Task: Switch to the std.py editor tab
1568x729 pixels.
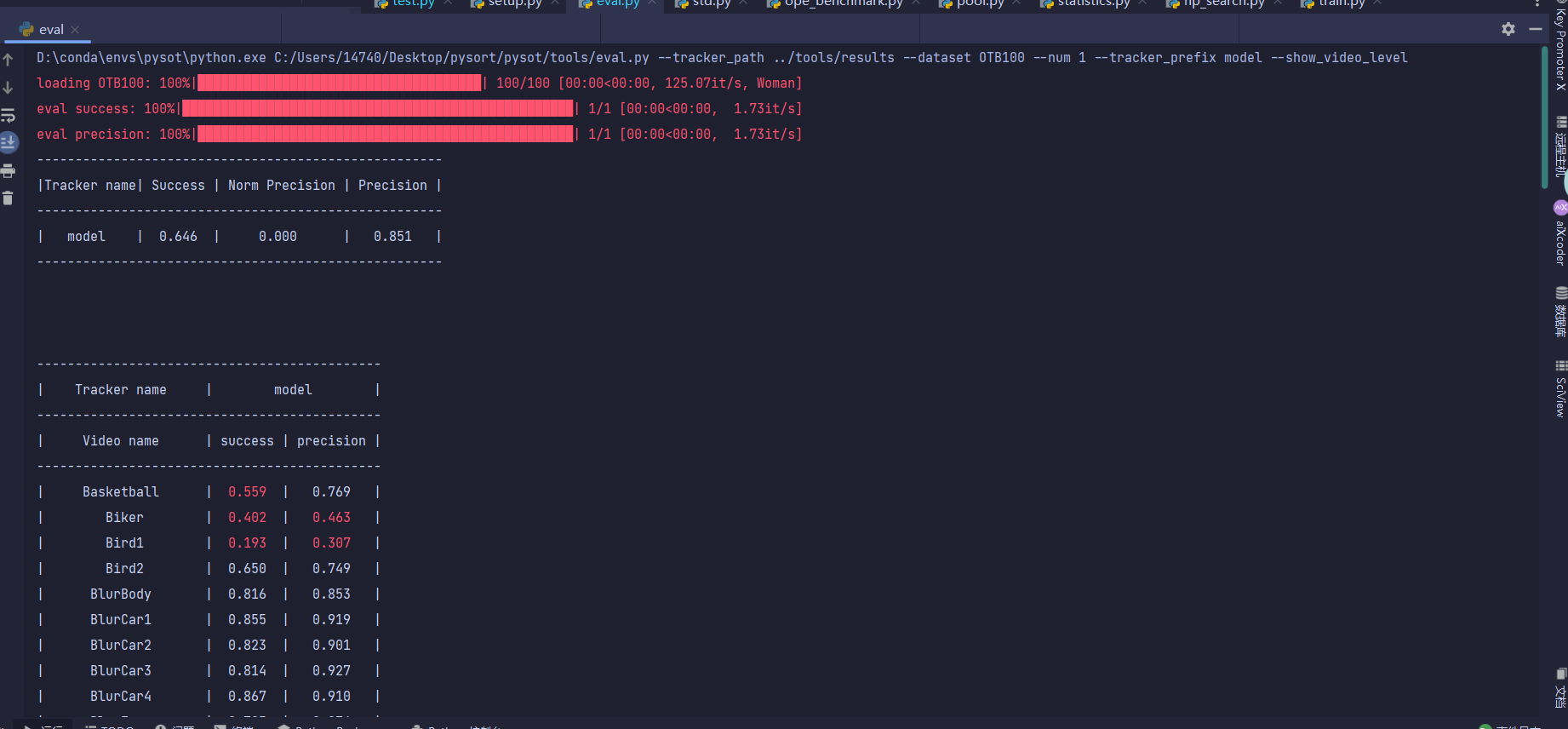Action: [x=711, y=3]
